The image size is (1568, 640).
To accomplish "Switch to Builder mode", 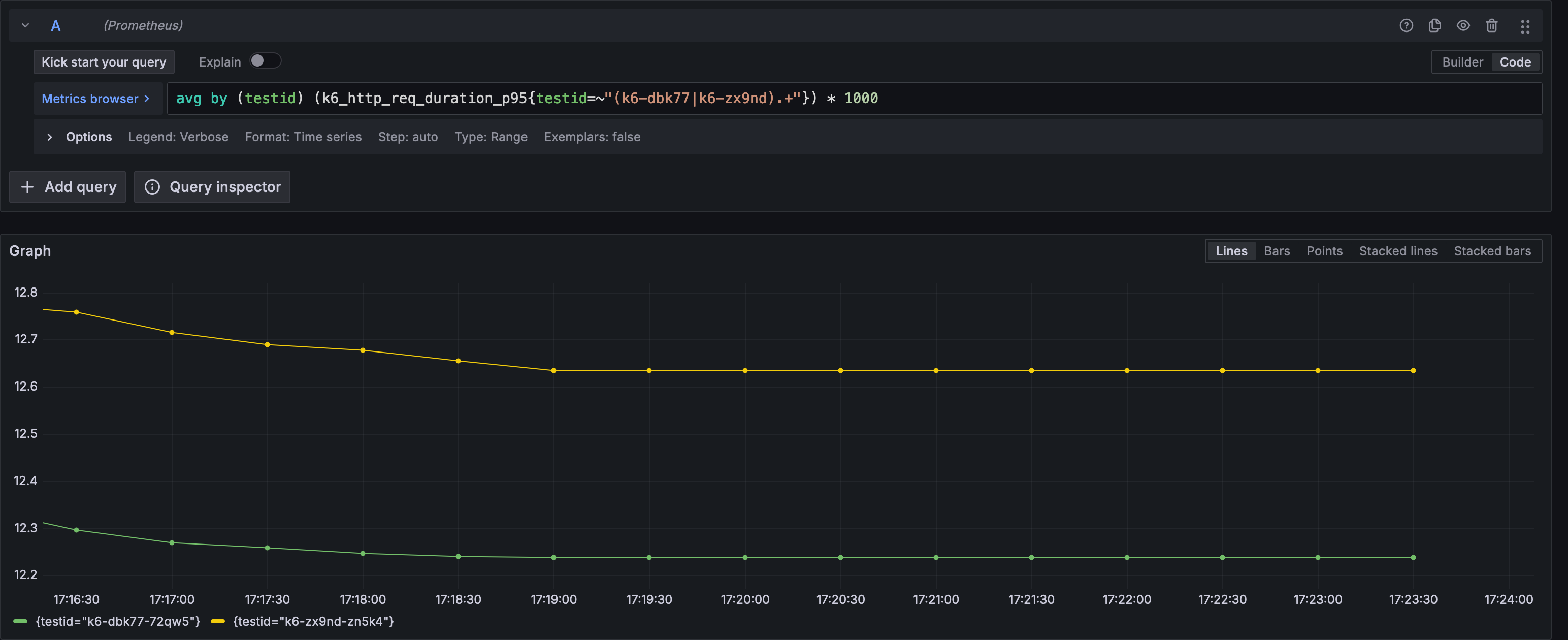I will (1462, 62).
